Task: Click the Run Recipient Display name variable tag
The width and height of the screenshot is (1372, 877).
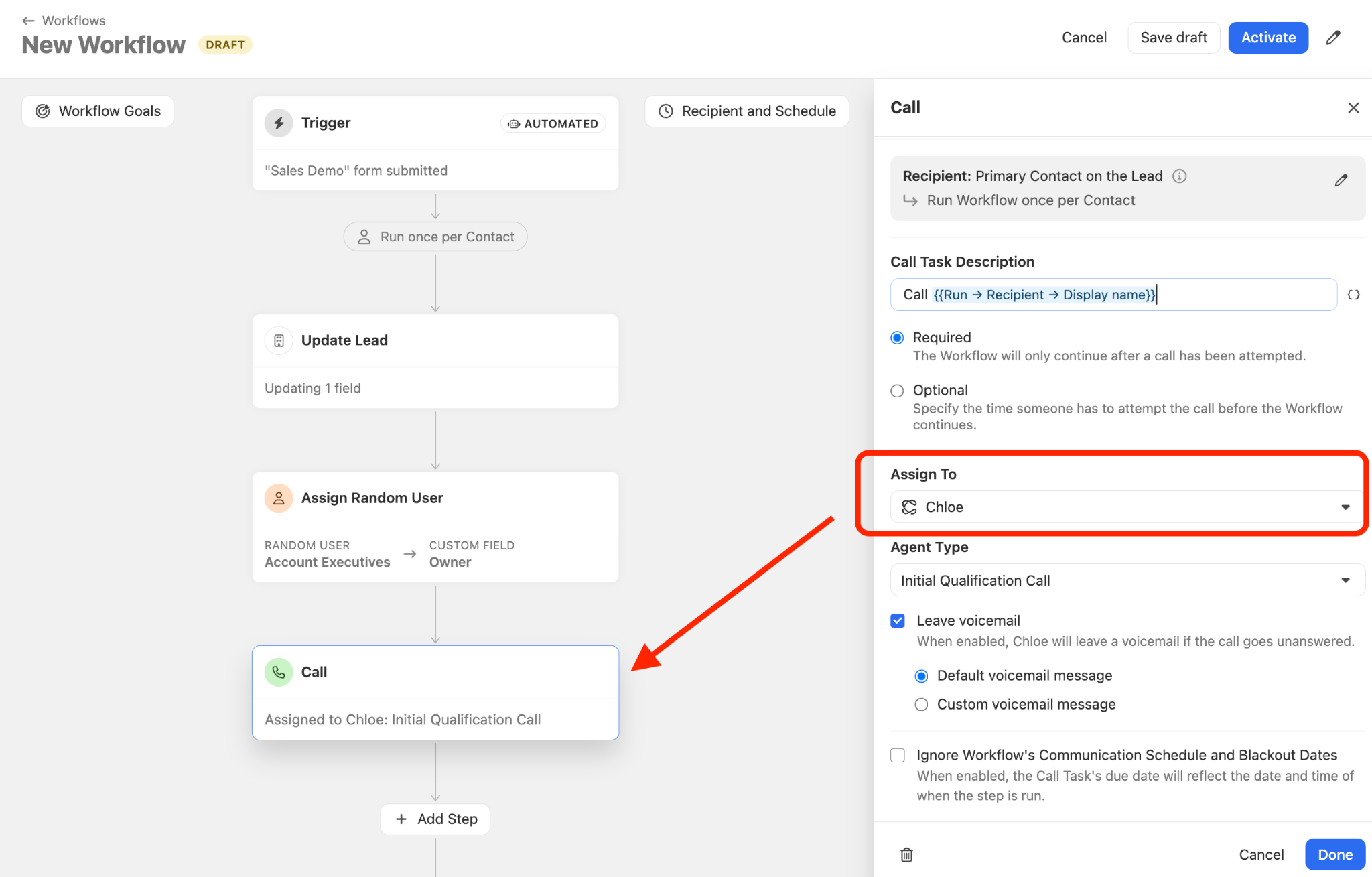Action: [x=1044, y=295]
